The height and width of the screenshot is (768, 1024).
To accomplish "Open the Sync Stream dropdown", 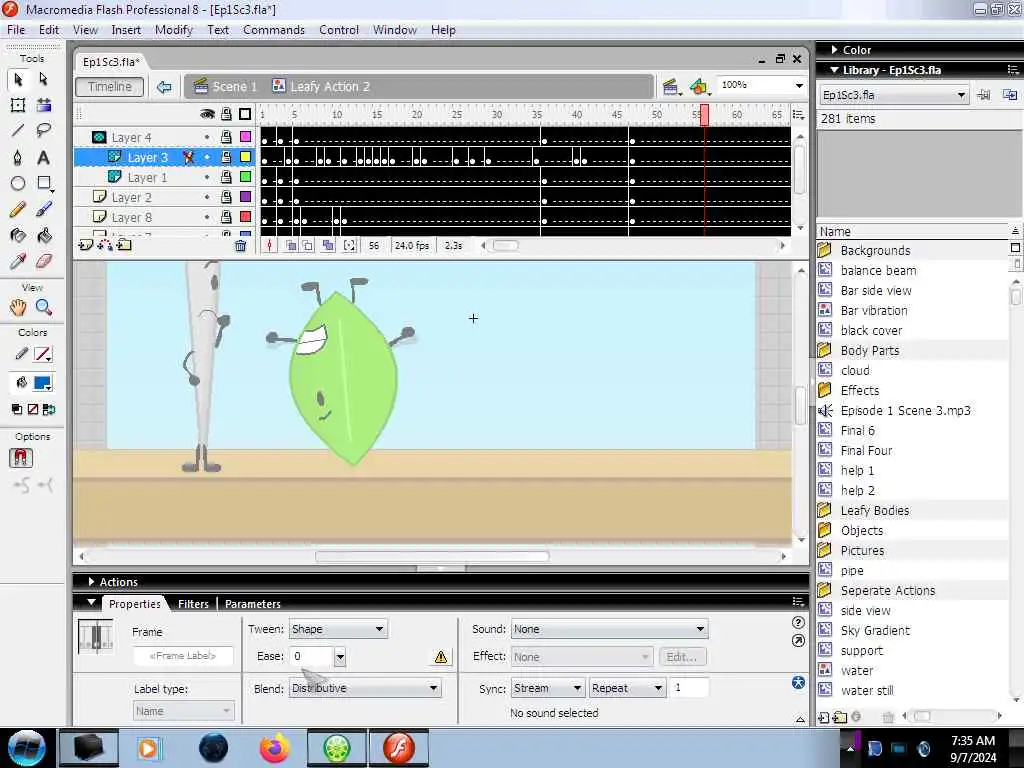I will tap(548, 688).
